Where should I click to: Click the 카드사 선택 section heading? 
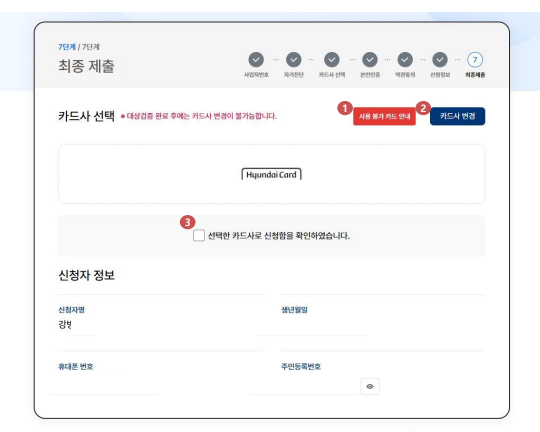pos(86,116)
